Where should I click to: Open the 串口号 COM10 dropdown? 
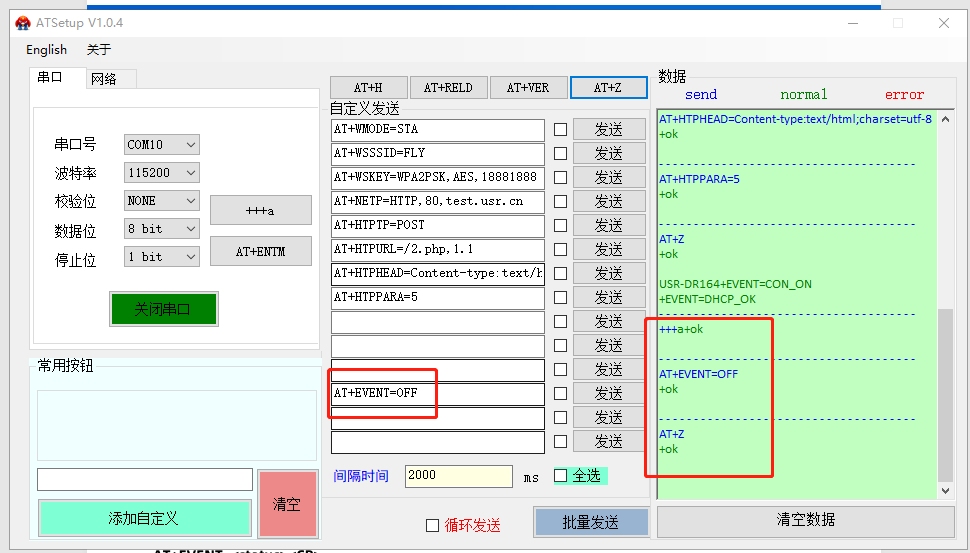coord(162,145)
